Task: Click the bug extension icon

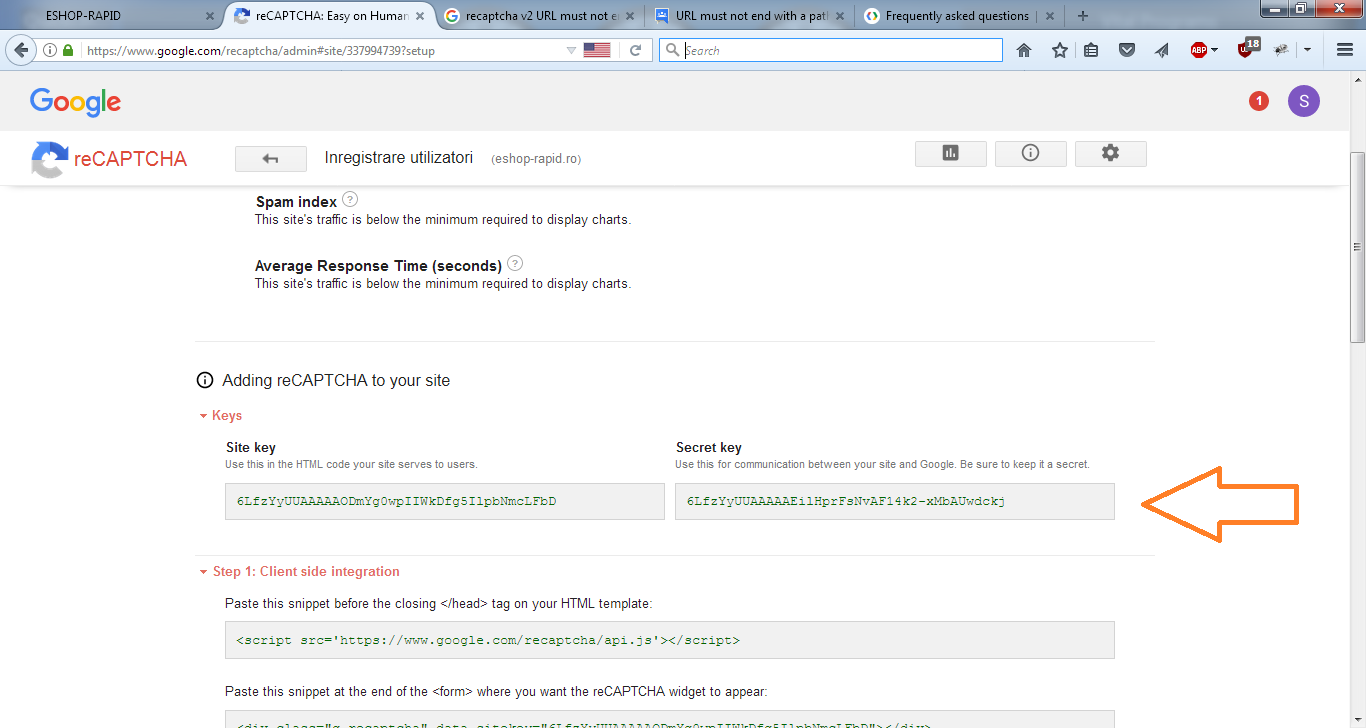Action: coord(1281,50)
